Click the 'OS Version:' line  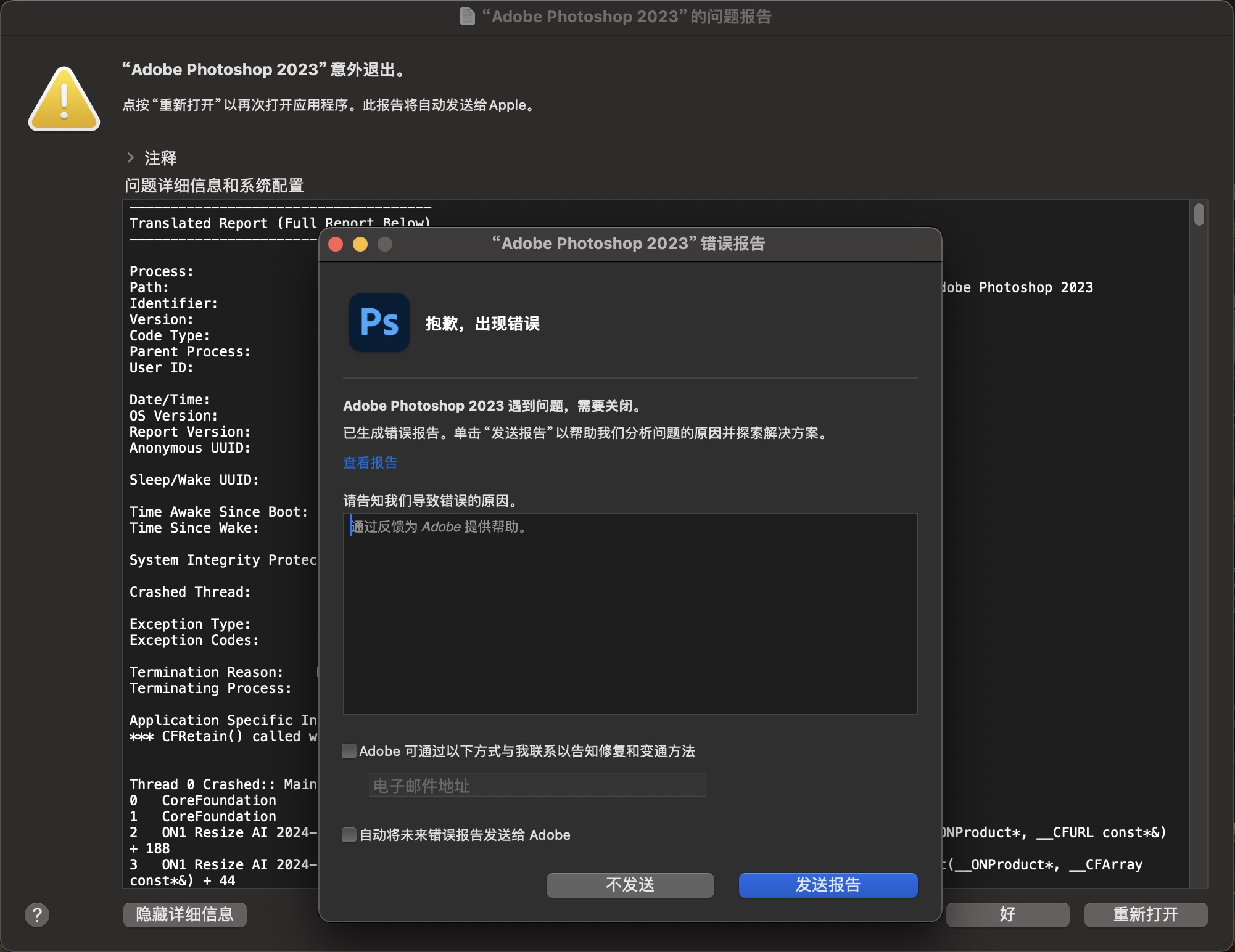[x=173, y=416]
